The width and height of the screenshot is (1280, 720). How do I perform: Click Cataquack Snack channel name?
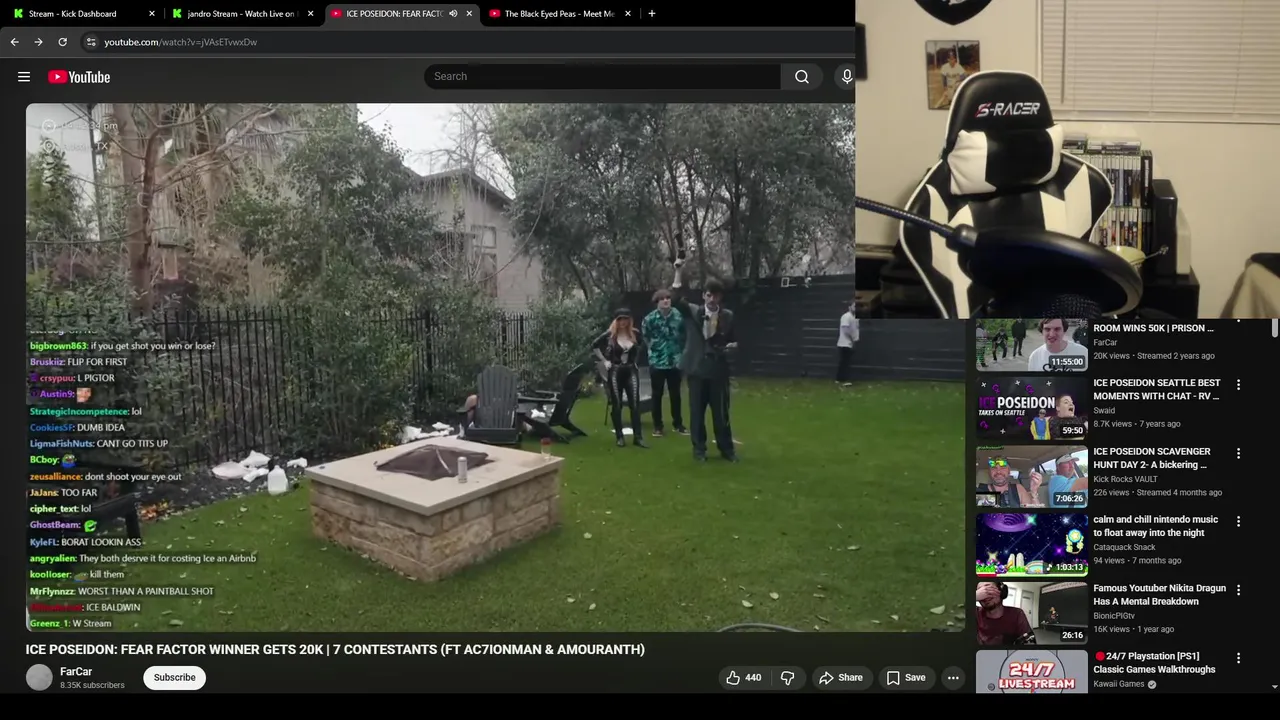[1124, 547]
